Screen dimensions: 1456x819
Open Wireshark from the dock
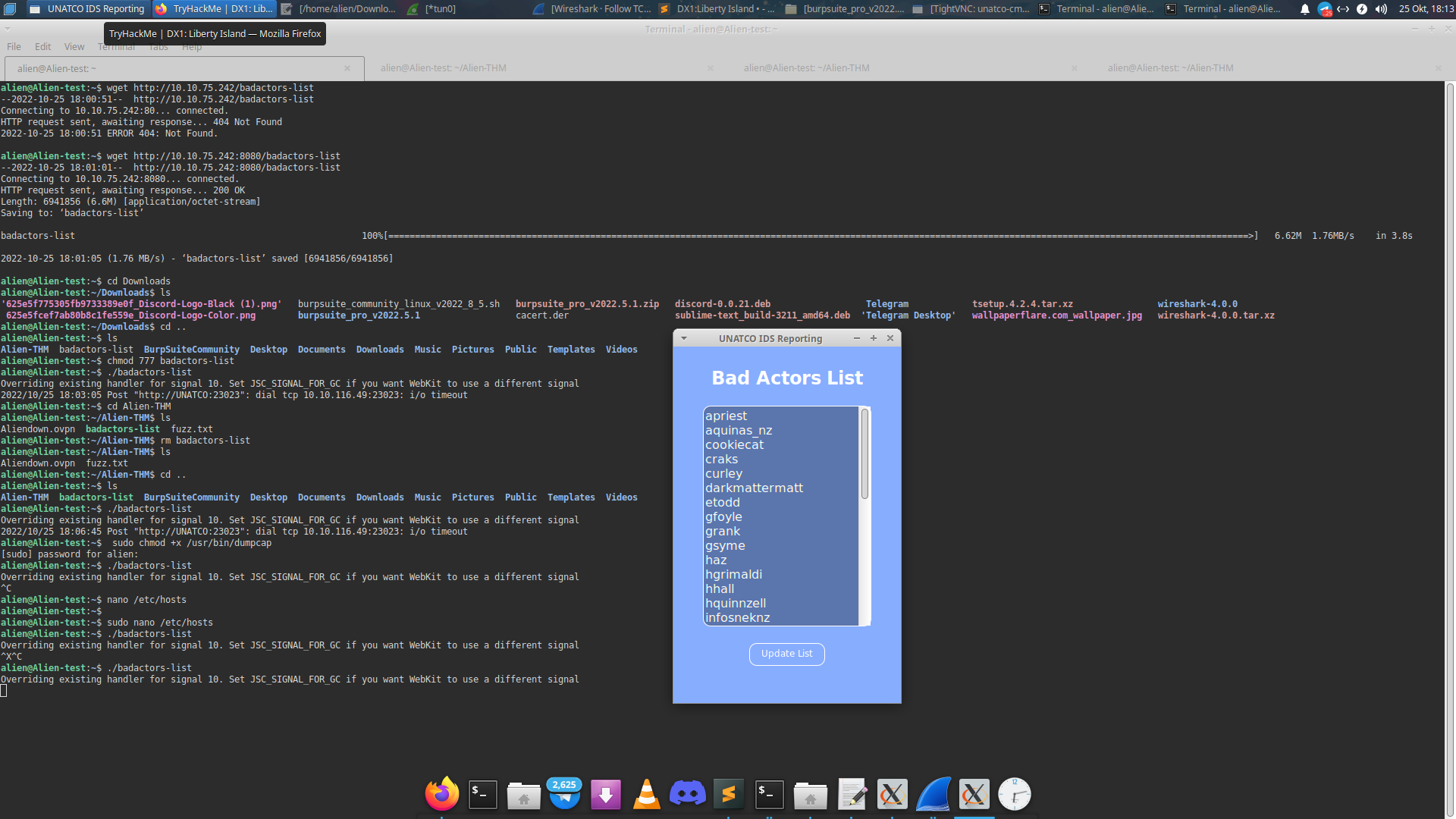[x=933, y=794]
